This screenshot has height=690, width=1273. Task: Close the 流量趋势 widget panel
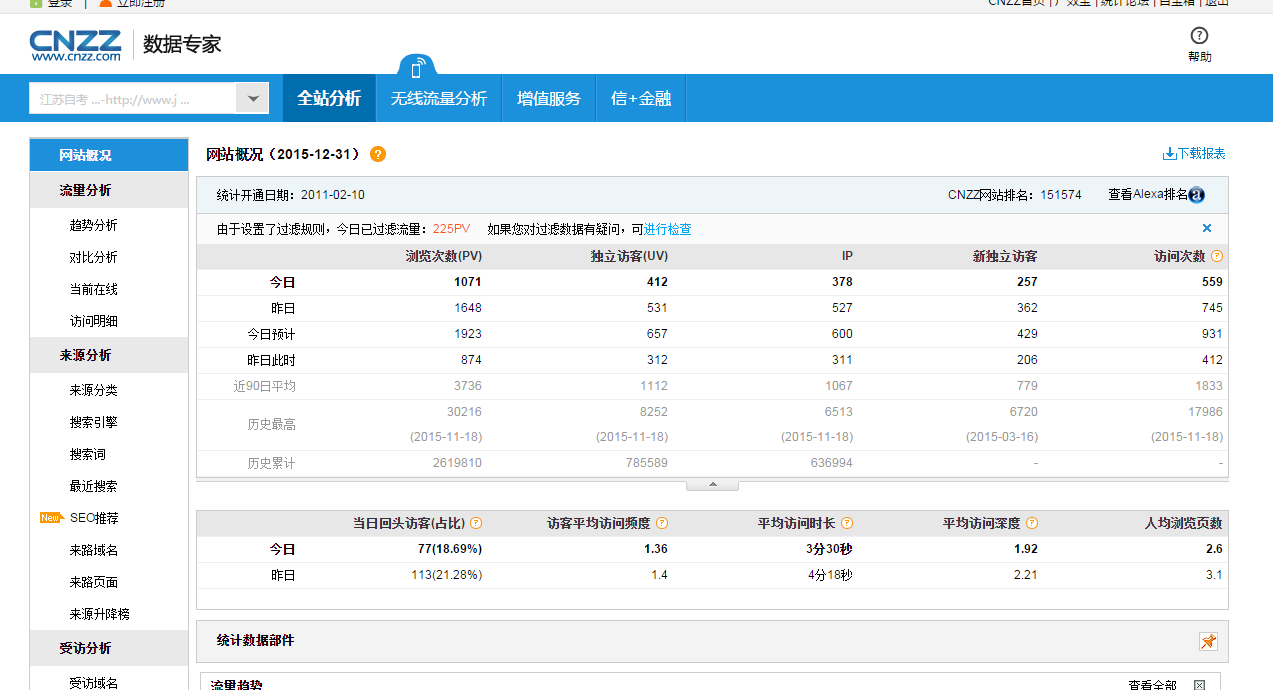pyautogui.click(x=1200, y=685)
